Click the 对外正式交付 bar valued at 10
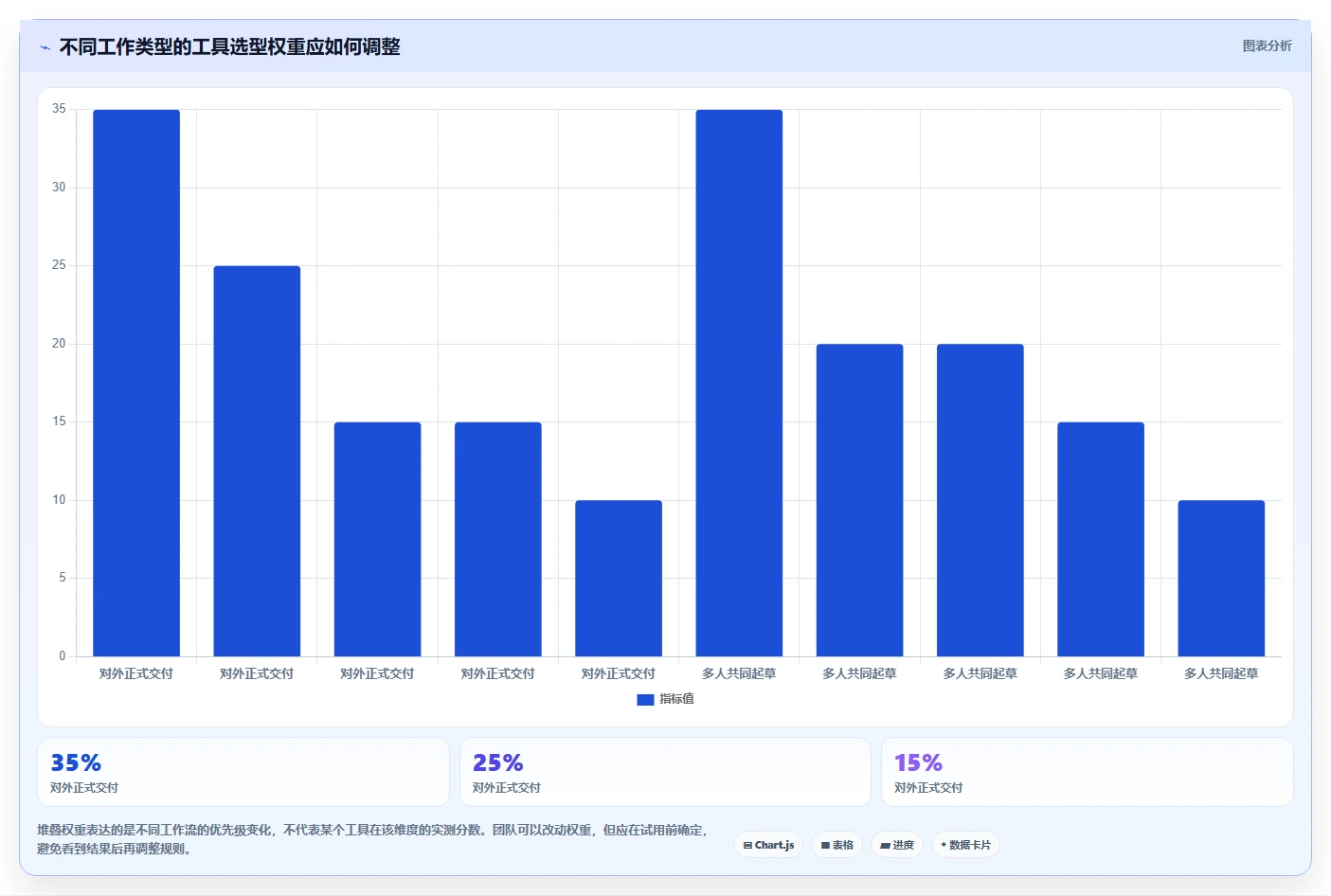Screen dimensions: 1331x896 [x=619, y=578]
